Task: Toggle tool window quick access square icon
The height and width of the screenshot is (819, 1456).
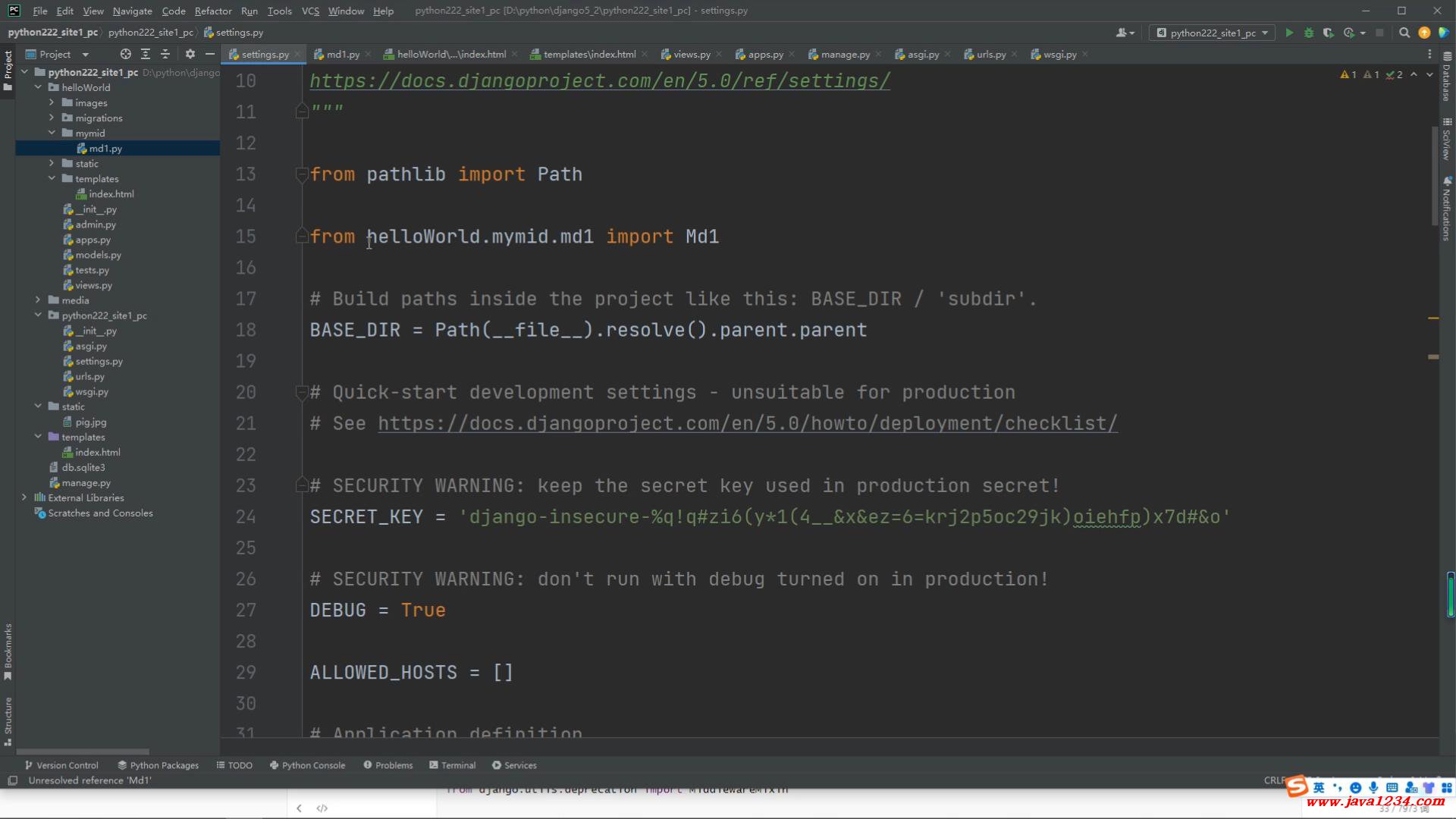Action: coord(12,781)
